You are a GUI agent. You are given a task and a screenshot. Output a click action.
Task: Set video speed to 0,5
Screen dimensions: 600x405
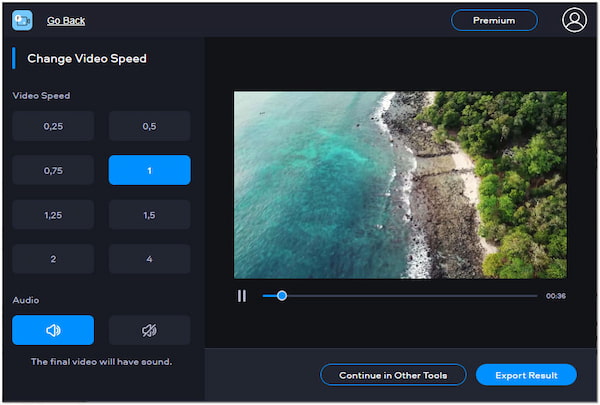tap(150, 126)
